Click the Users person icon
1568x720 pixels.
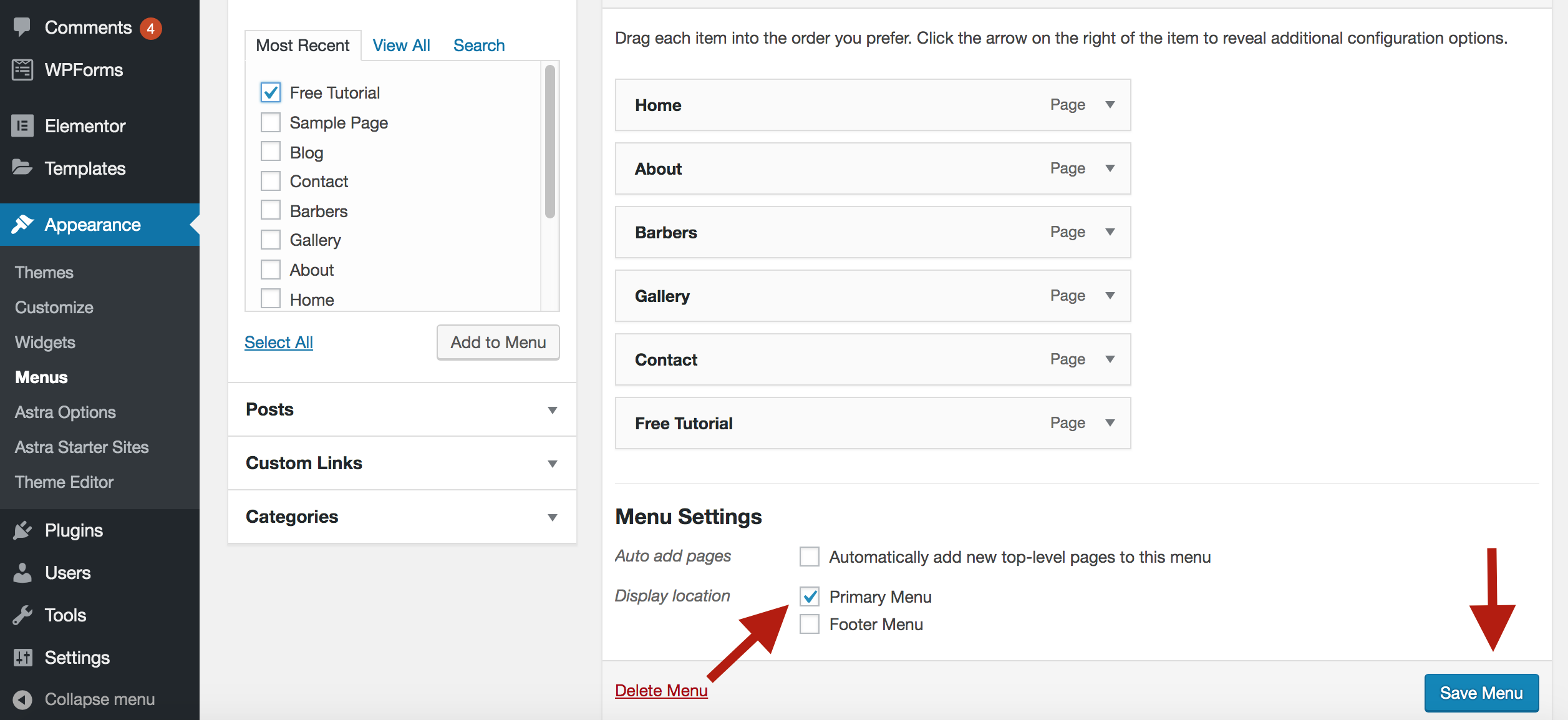(22, 573)
